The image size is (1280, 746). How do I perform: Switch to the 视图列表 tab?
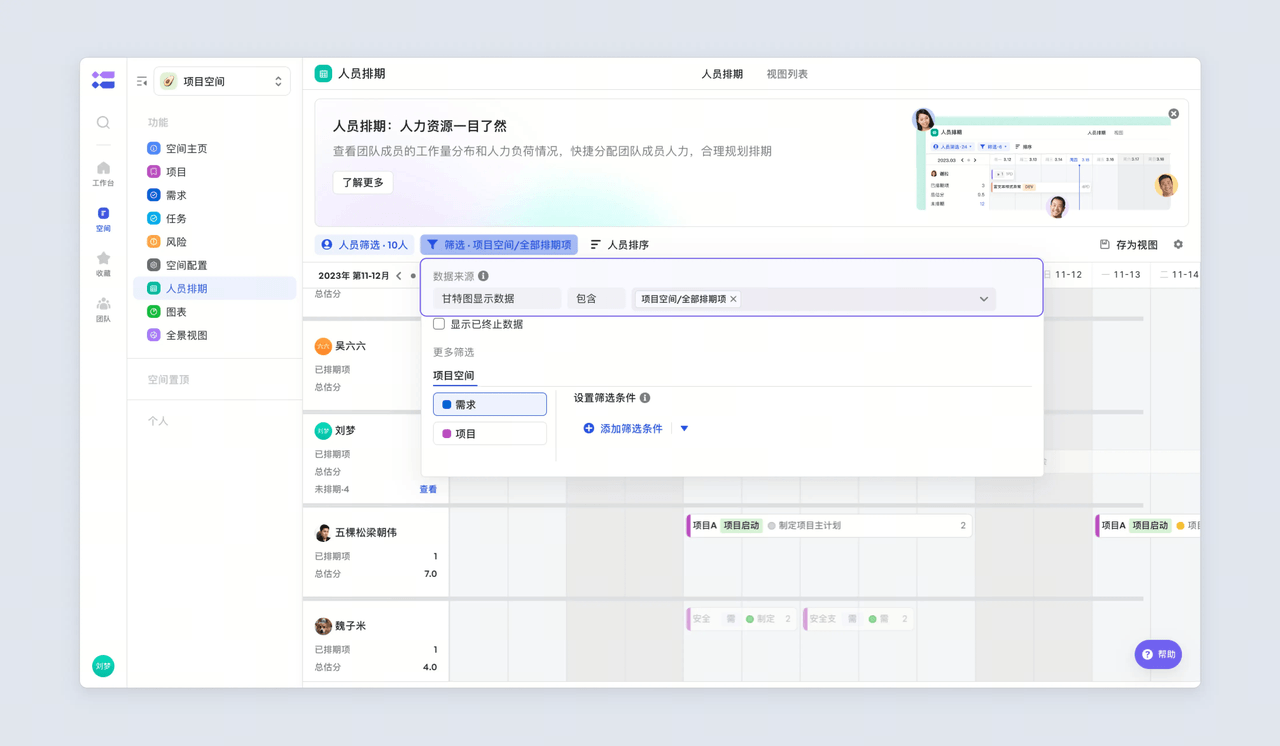[x=787, y=74]
